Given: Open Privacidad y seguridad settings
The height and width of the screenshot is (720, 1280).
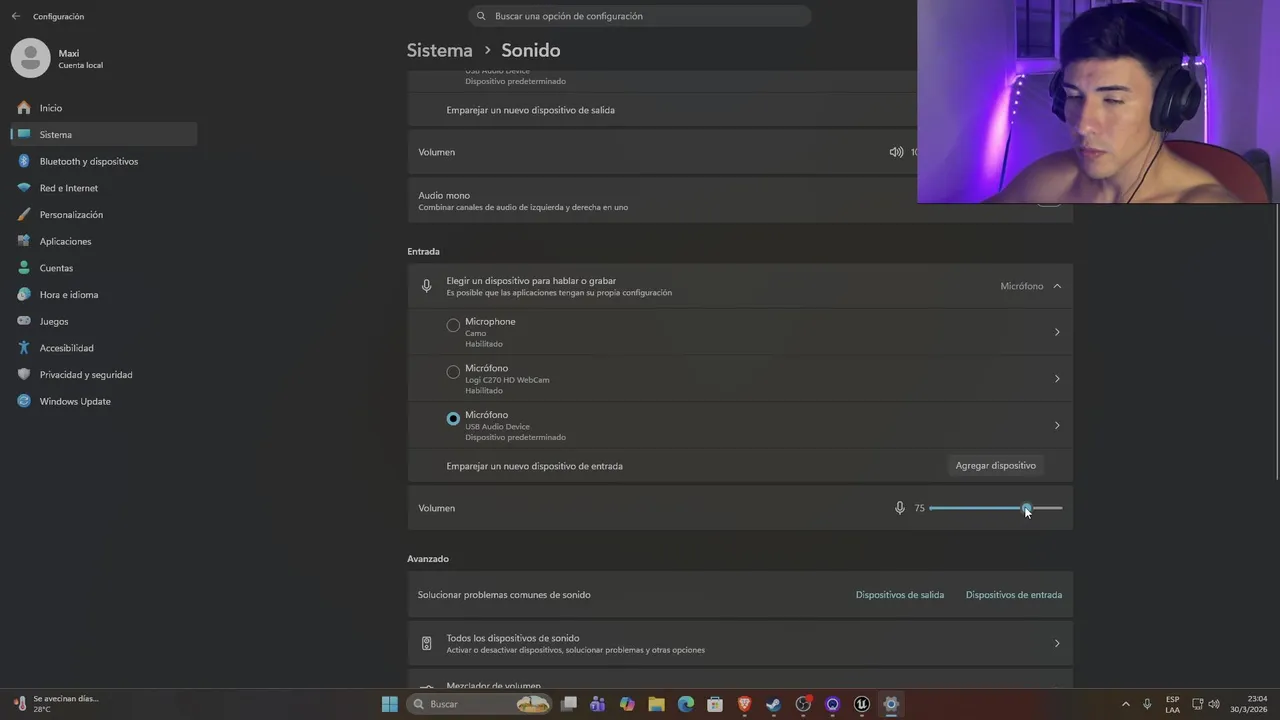Looking at the screenshot, I should [x=103, y=375].
